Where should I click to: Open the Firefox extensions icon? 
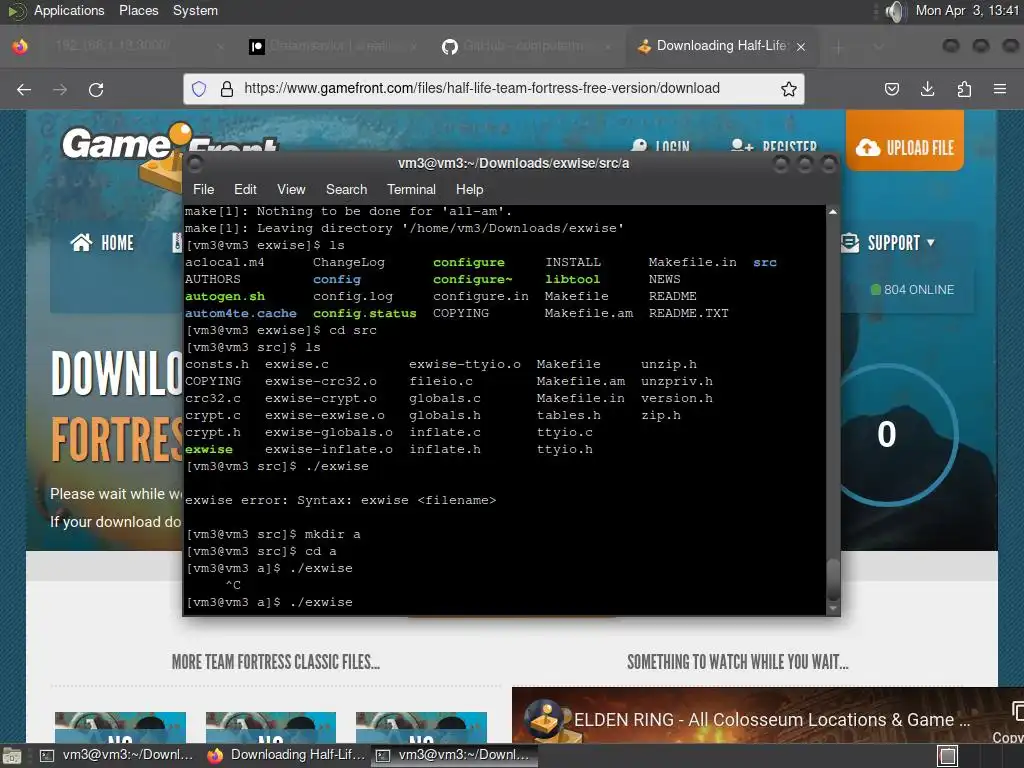point(964,89)
